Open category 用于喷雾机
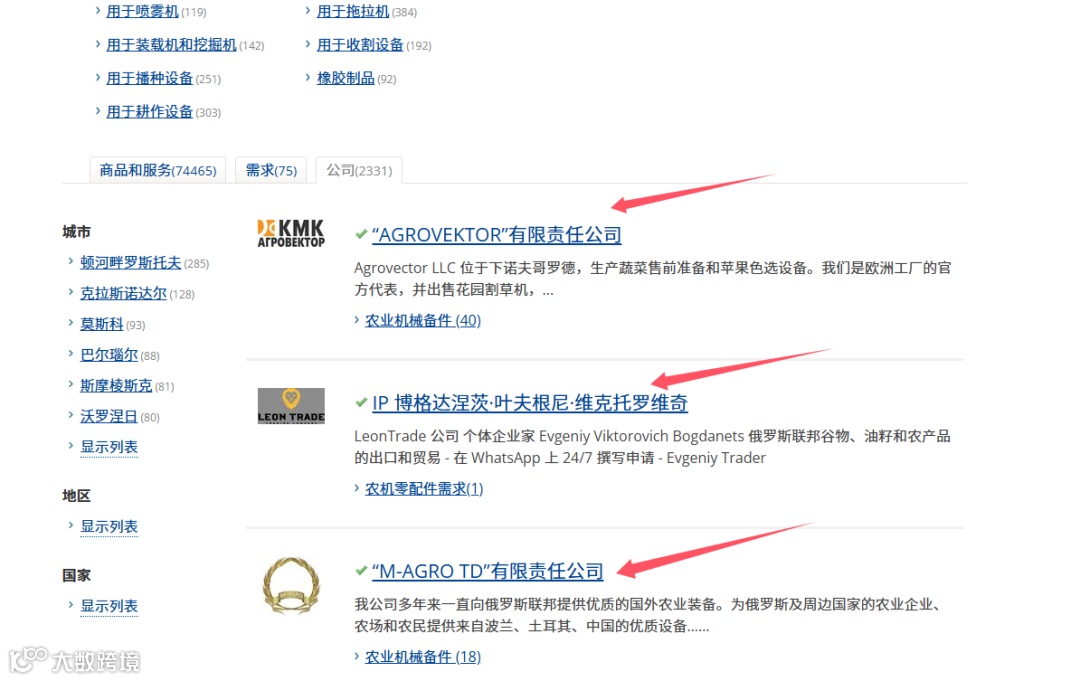1080x681 pixels. click(143, 11)
